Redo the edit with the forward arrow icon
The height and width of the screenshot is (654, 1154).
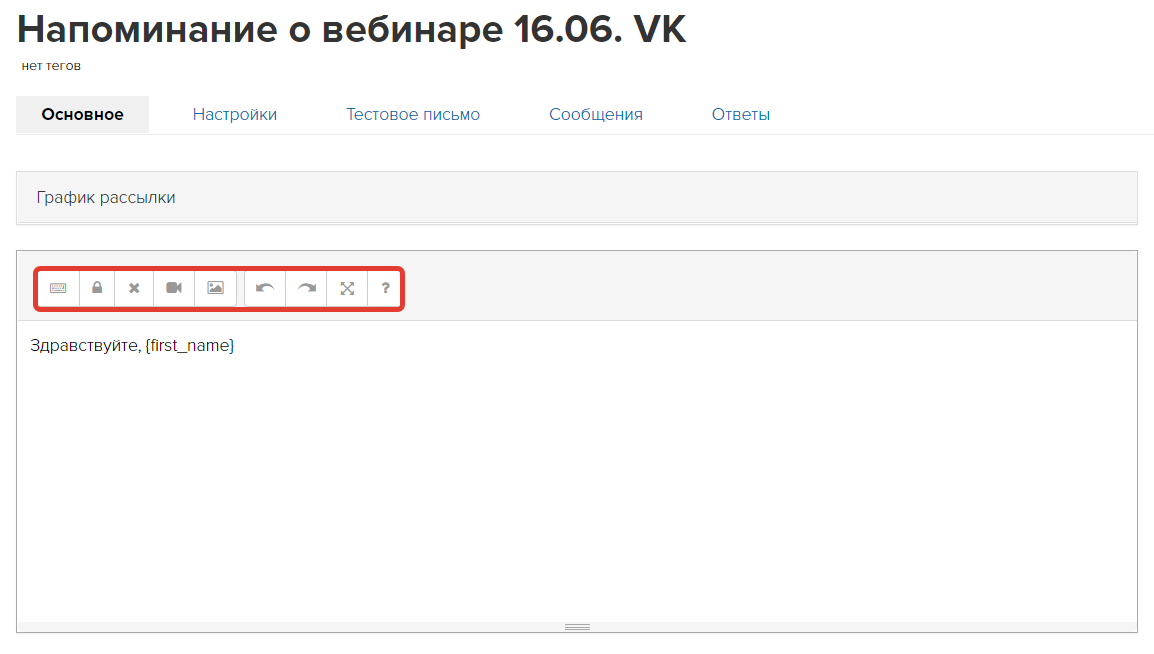point(306,288)
